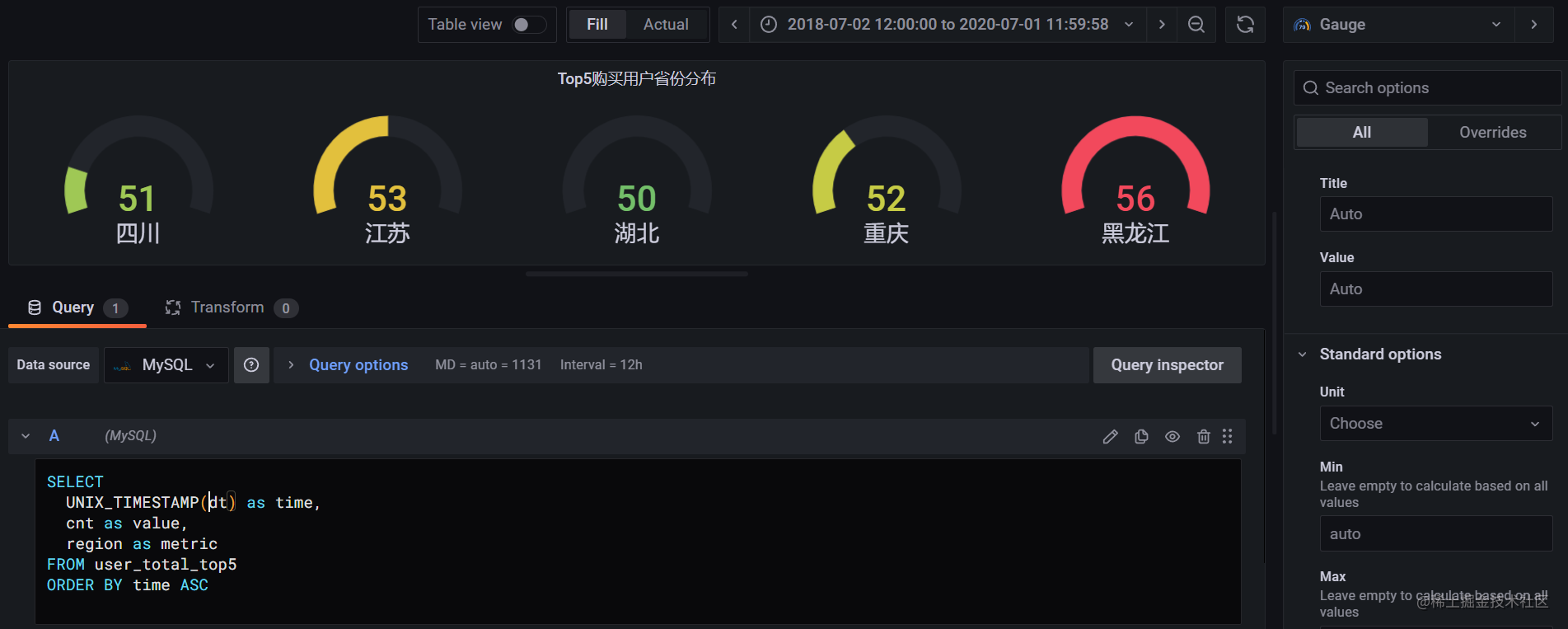Duplicate query A
The image size is (1568, 629).
tap(1141, 437)
